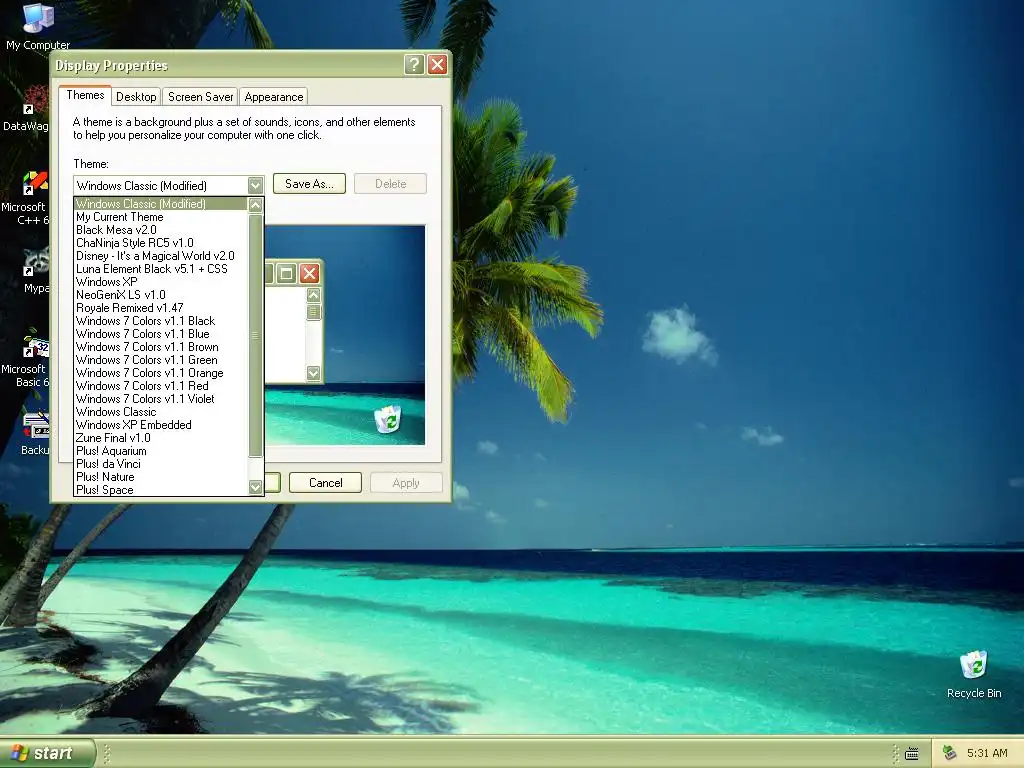Select NeoGeniX LS v1.0 theme
Viewport: 1024px width, 768px height.
[x=161, y=295]
